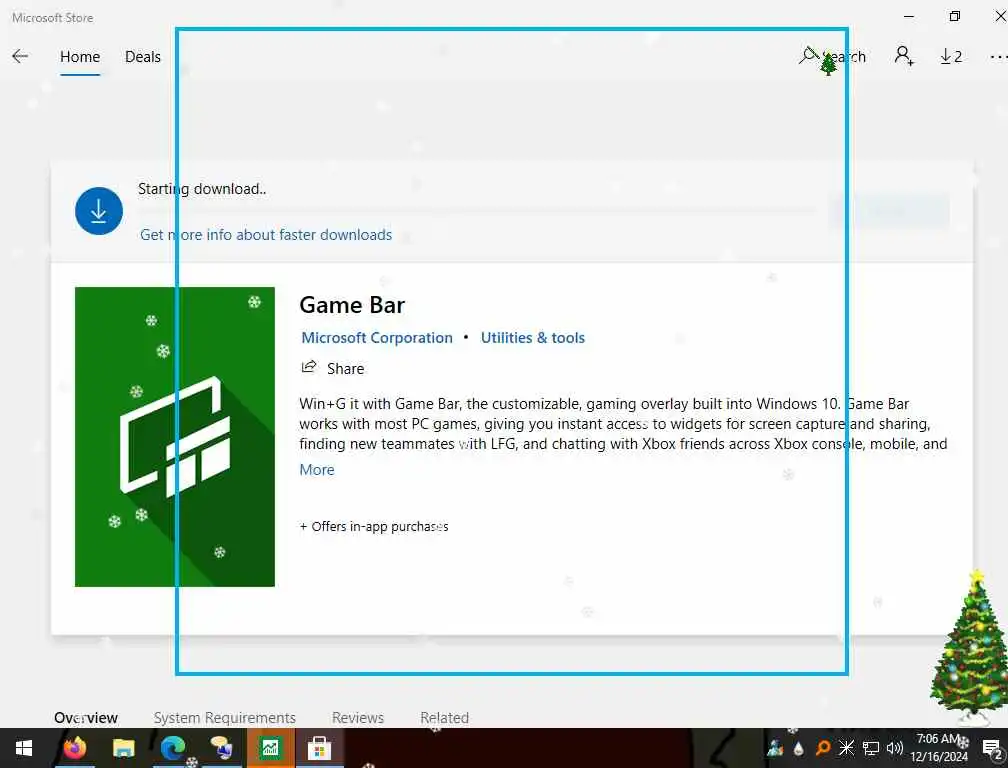Open Microsoft Edge from the taskbar
The height and width of the screenshot is (768, 1008).
click(172, 748)
